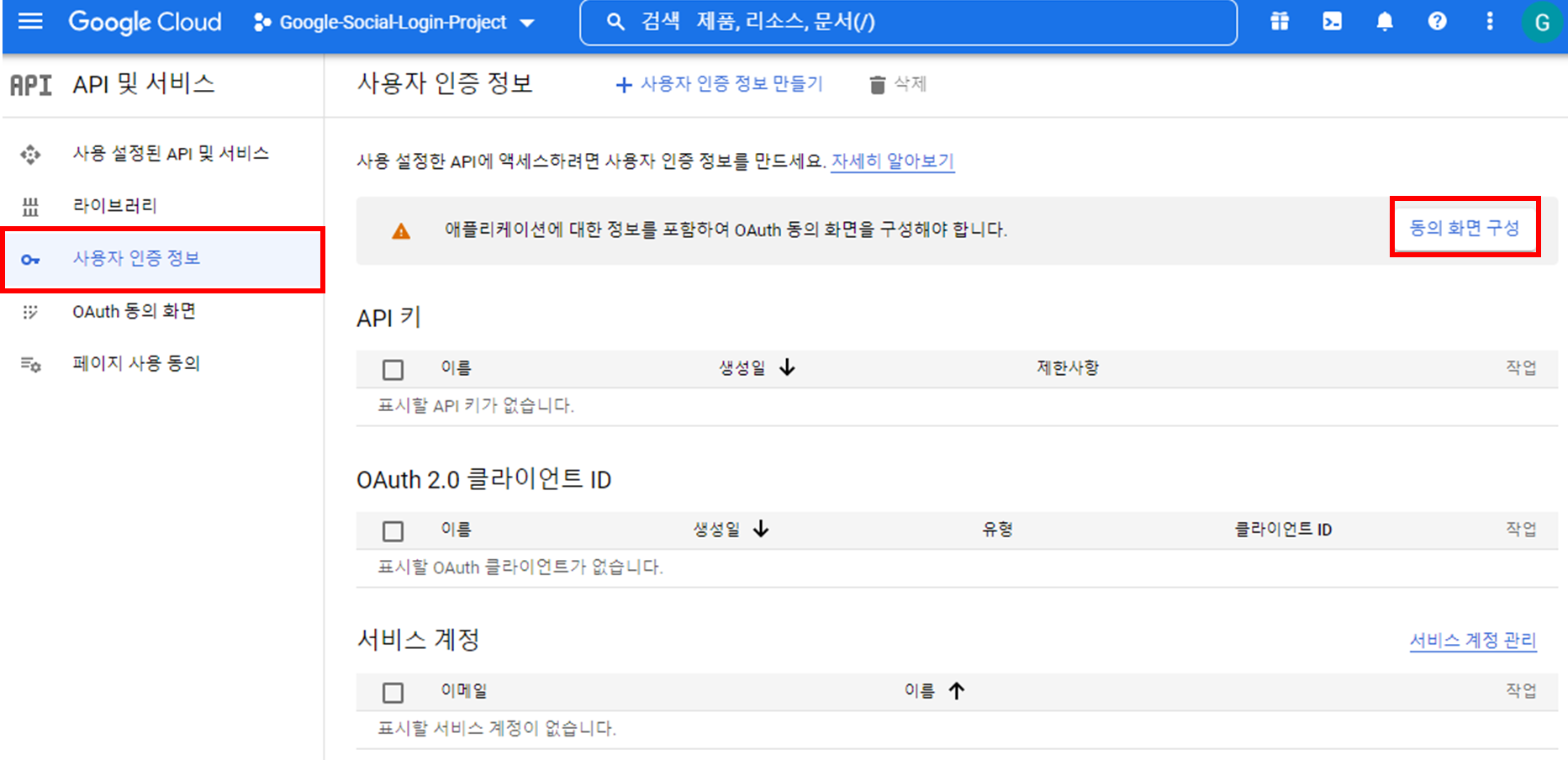1568x760 pixels.
Task: Click the 삭제 delete button
Action: pyautogui.click(x=898, y=84)
